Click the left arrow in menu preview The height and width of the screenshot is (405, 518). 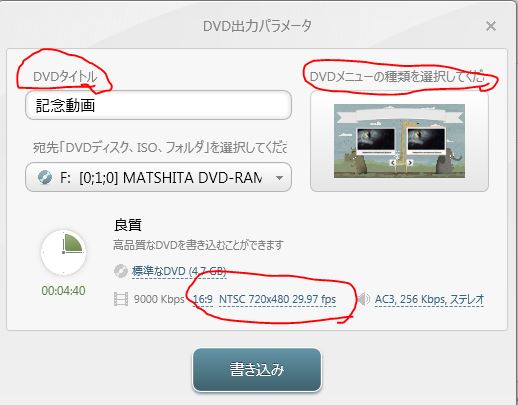(x=393, y=163)
